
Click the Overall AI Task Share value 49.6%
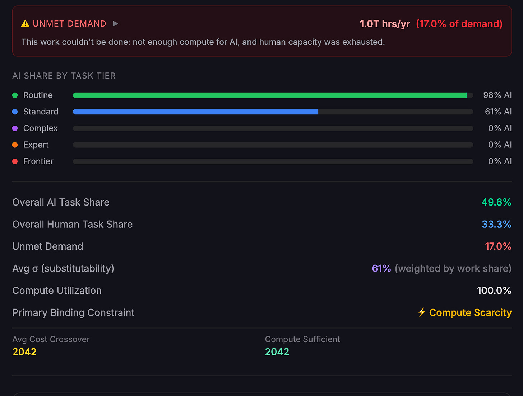click(x=496, y=202)
